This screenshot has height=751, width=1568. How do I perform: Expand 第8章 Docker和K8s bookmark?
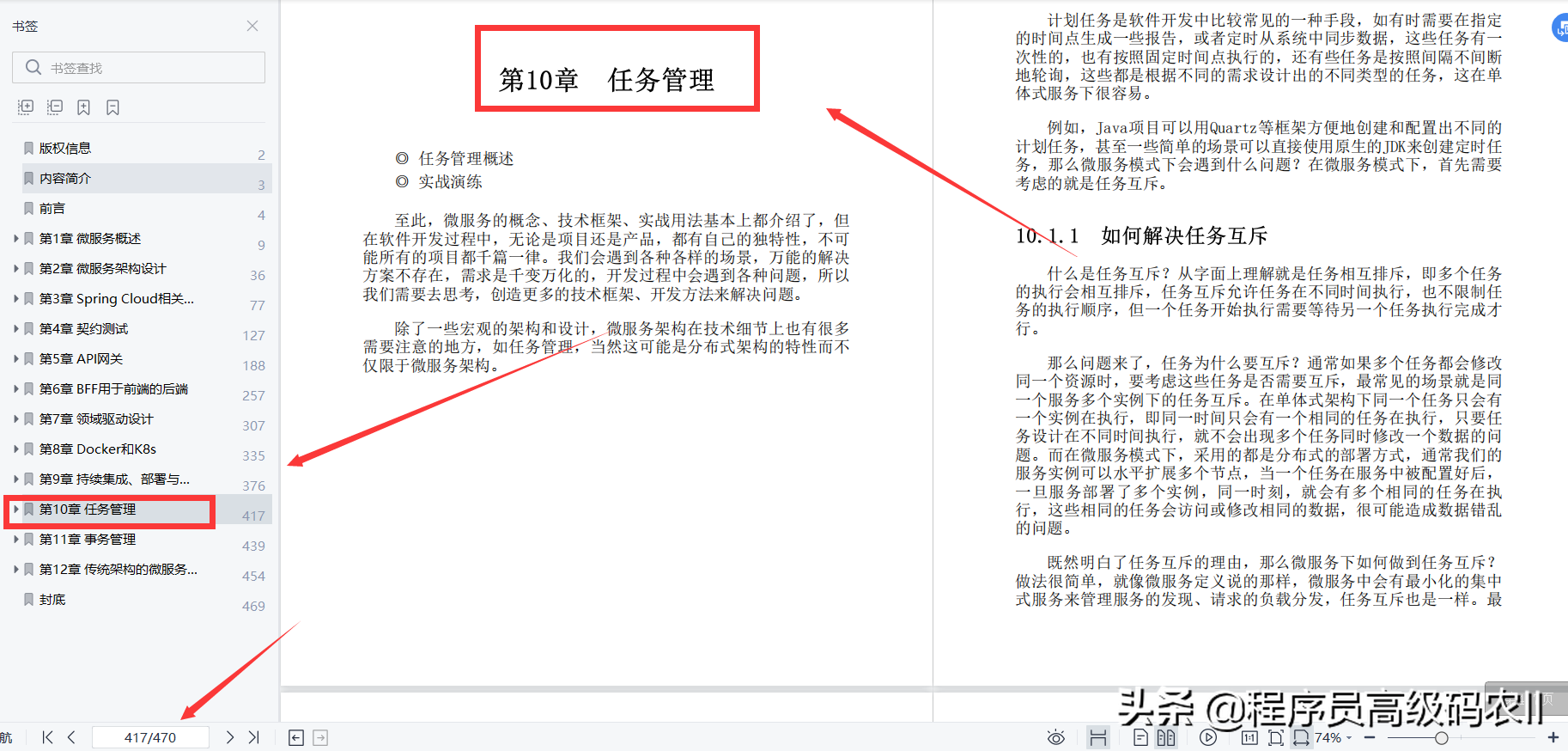click(15, 449)
